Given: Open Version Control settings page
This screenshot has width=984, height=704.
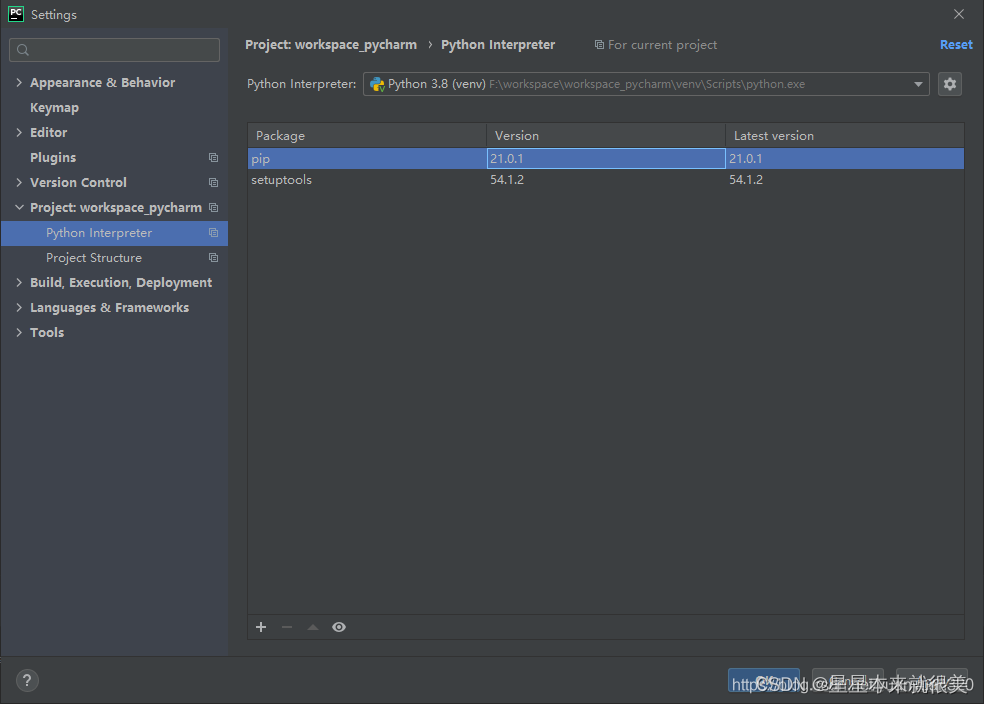Looking at the screenshot, I should coord(78,183).
